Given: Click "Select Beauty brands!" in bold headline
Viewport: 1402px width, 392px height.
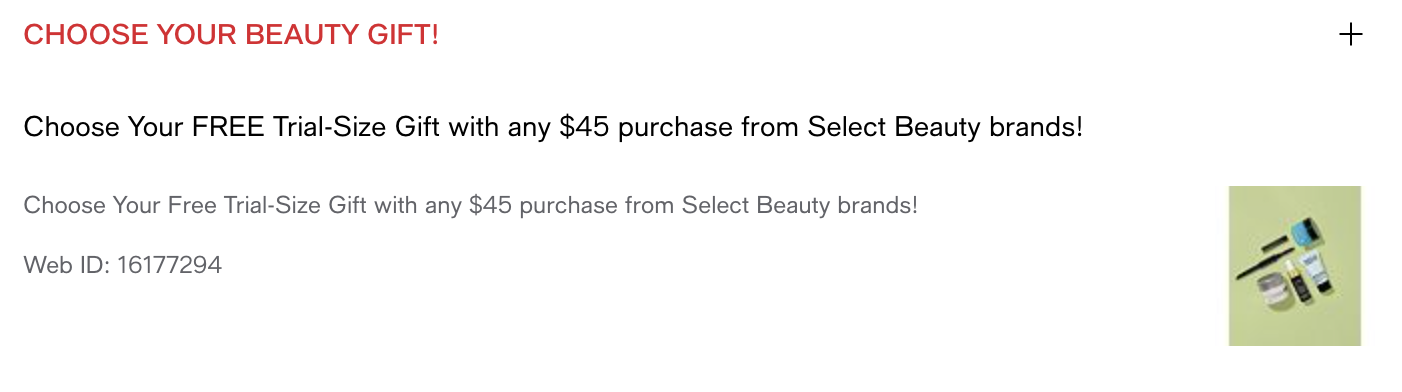Looking at the screenshot, I should [x=946, y=128].
